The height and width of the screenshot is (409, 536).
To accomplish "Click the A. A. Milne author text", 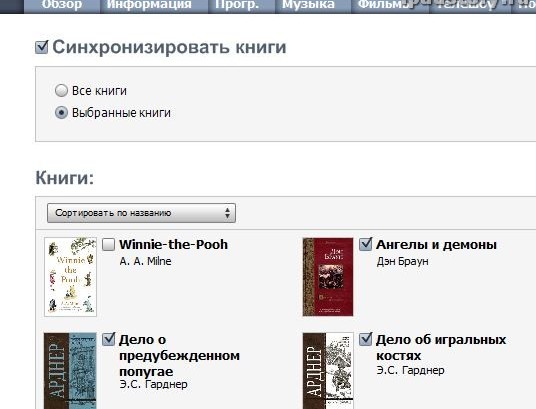I will coord(145,261).
